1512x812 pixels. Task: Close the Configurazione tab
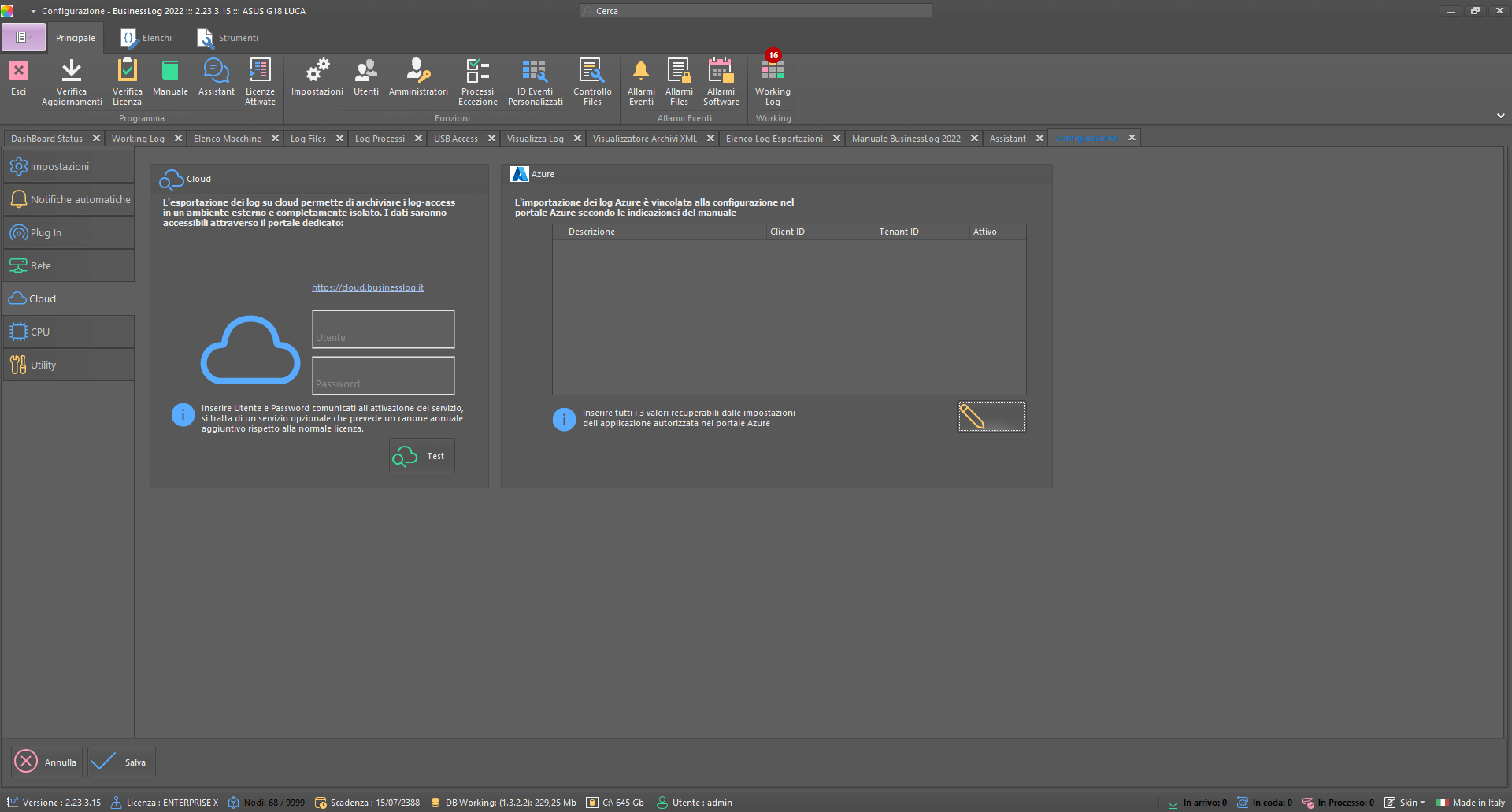click(x=1132, y=137)
